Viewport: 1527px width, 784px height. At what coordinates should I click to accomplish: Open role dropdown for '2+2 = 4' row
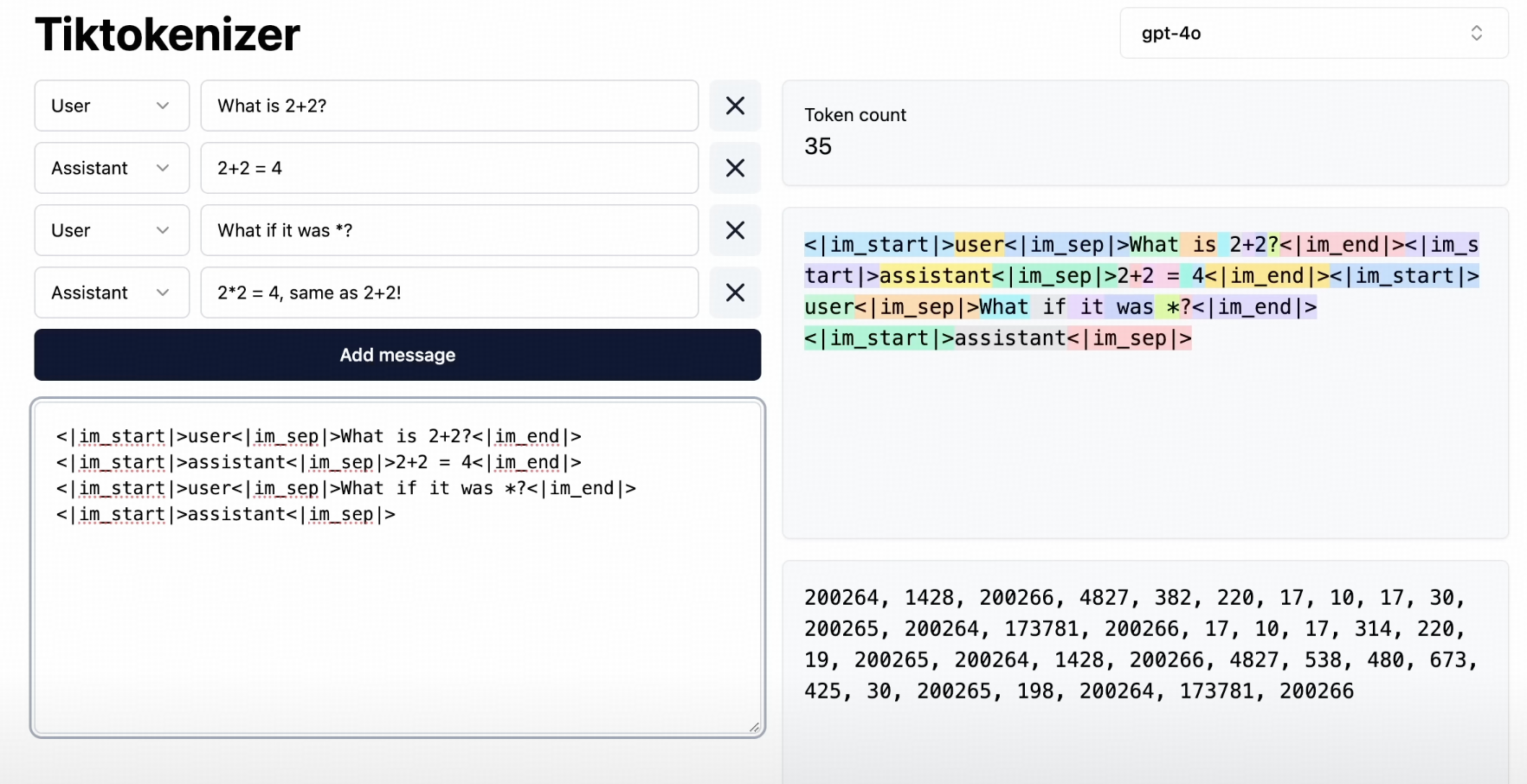coord(112,168)
